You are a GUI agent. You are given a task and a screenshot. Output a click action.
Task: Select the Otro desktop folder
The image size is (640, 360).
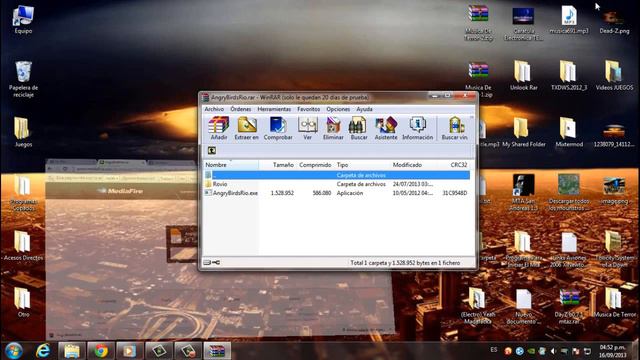[23, 302]
